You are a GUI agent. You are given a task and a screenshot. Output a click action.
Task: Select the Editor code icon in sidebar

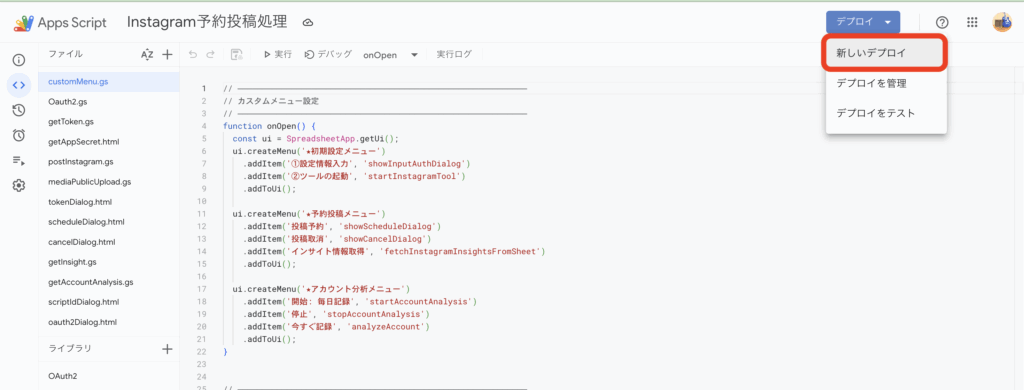click(19, 85)
